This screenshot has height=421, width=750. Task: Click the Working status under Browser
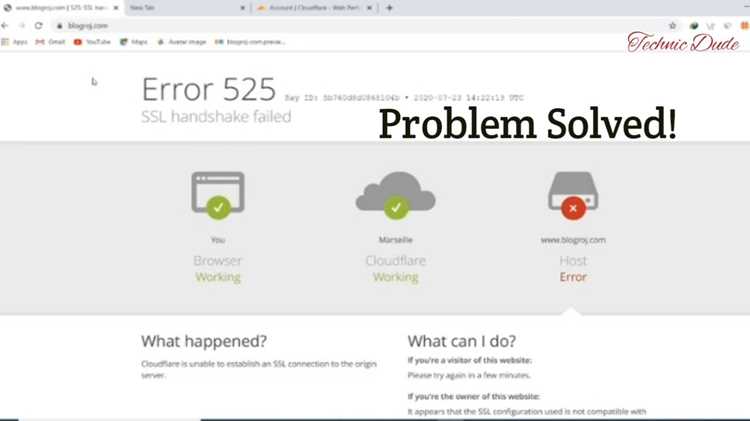218,277
